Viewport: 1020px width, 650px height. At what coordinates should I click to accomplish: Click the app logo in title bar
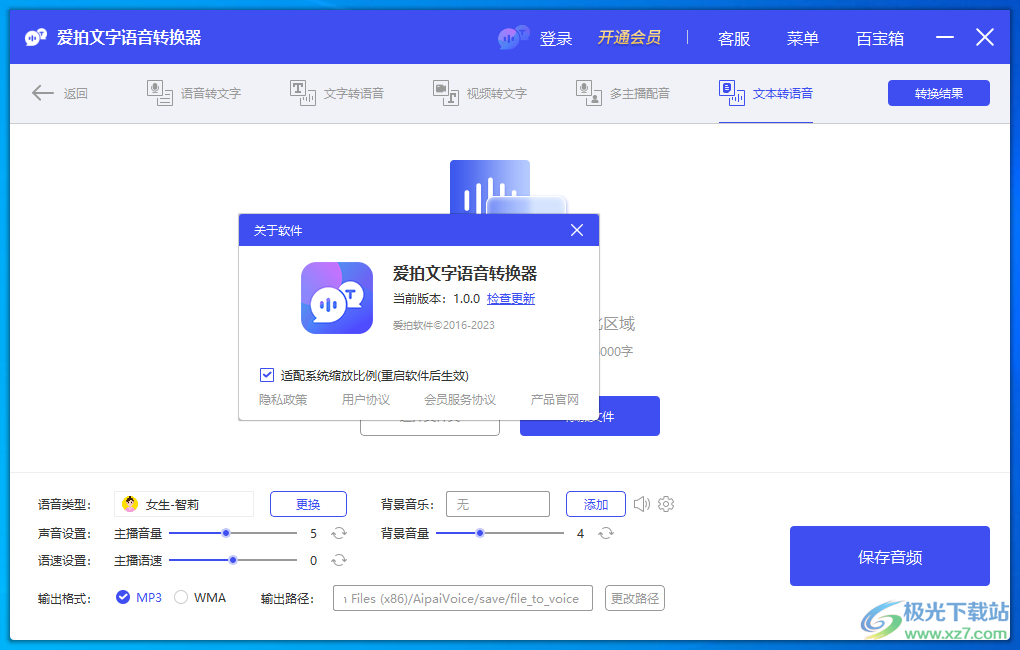coord(36,37)
